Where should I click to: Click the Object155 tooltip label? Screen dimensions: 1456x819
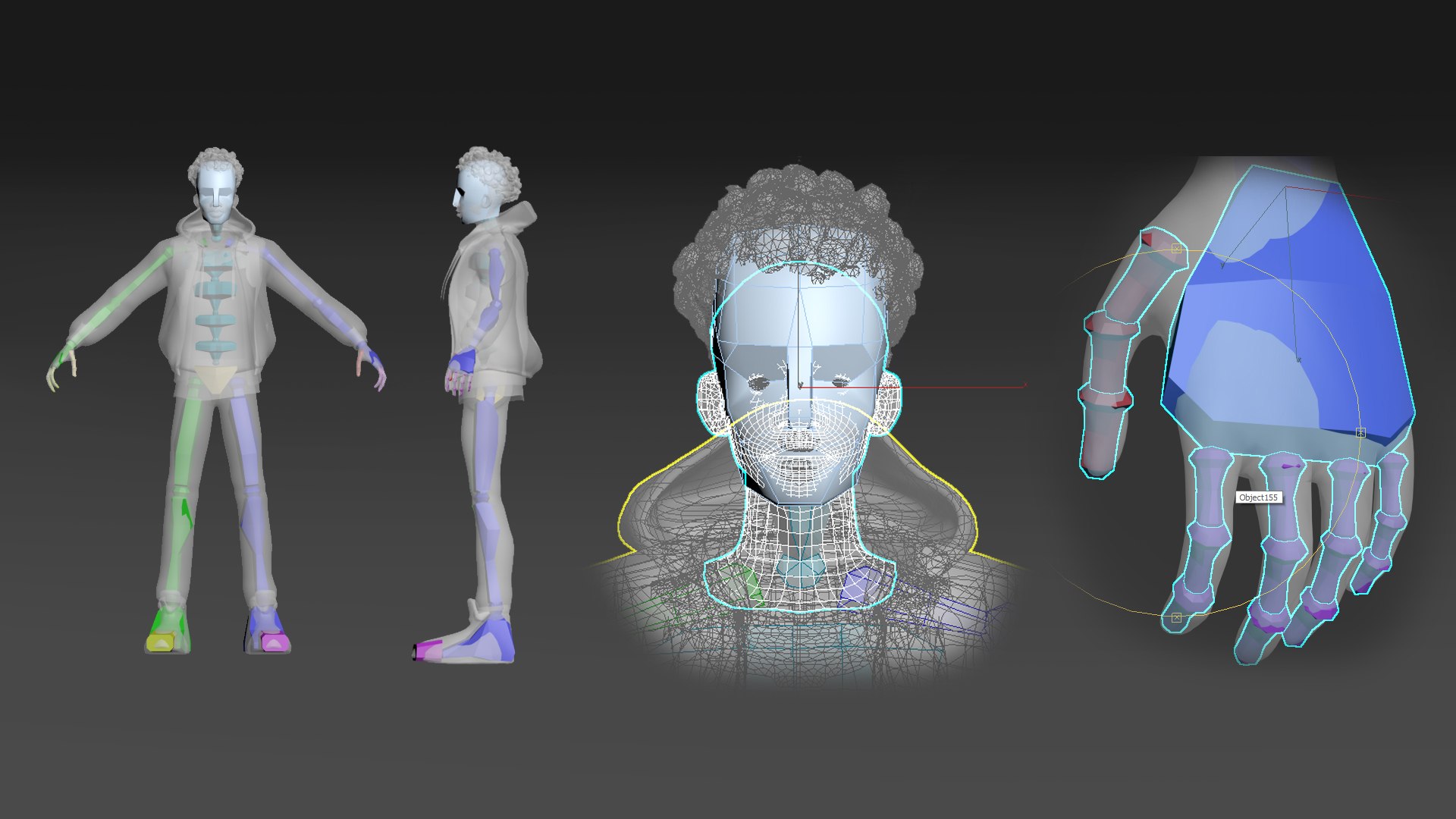click(x=1258, y=497)
